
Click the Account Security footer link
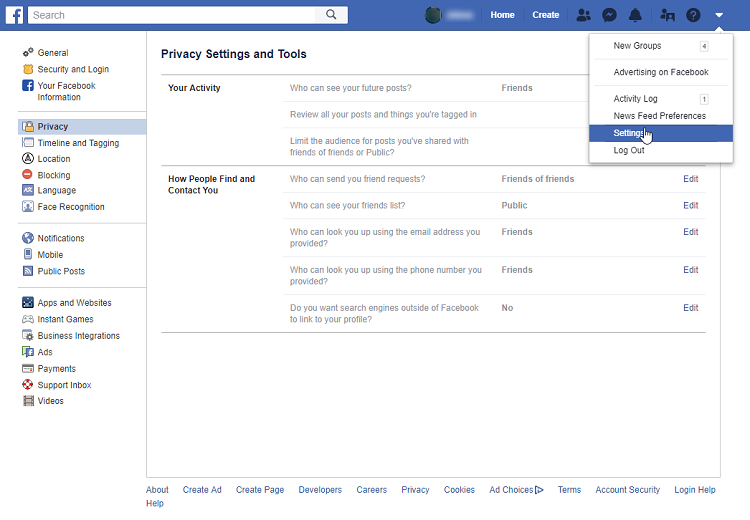628,490
